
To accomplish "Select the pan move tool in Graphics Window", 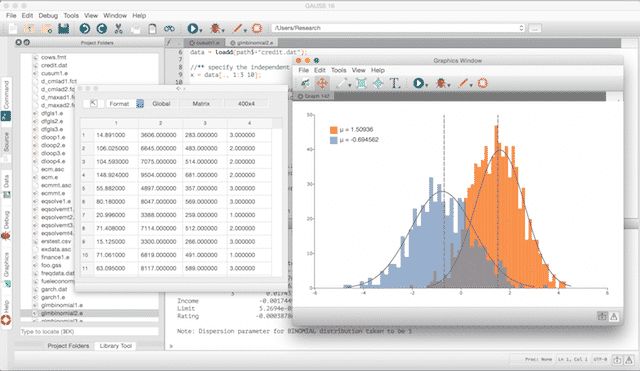I will click(x=322, y=83).
